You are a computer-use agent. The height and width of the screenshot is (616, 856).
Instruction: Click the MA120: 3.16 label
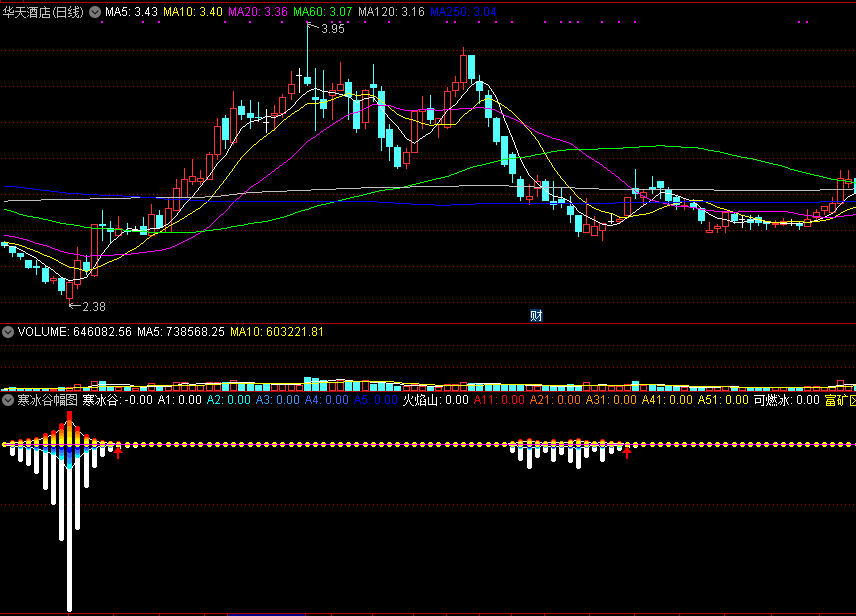pyautogui.click(x=391, y=12)
